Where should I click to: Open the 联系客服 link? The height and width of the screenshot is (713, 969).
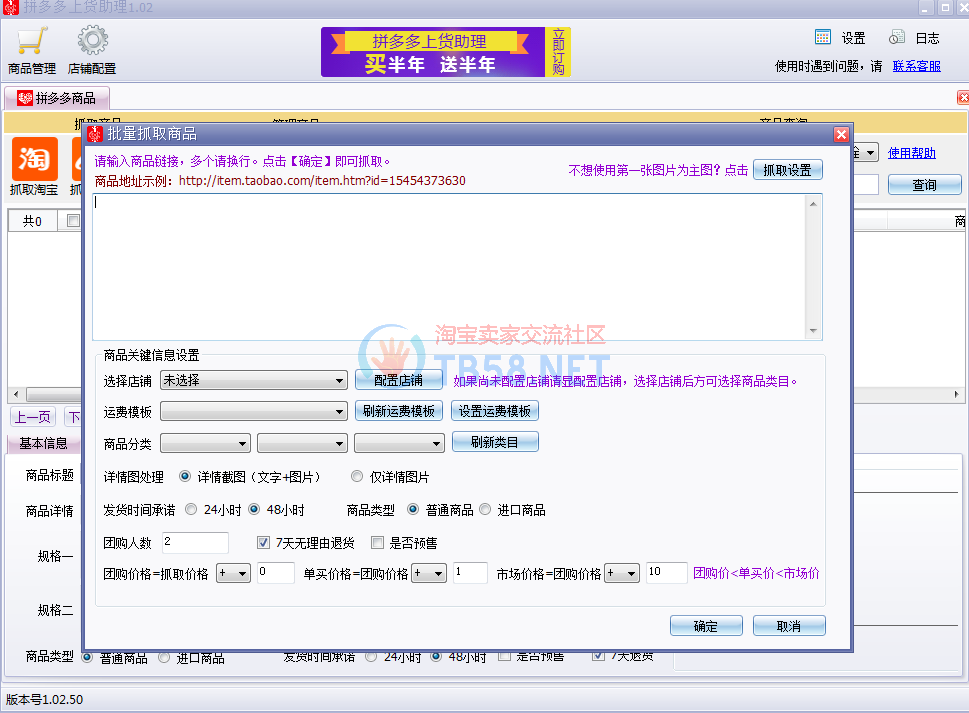(916, 66)
